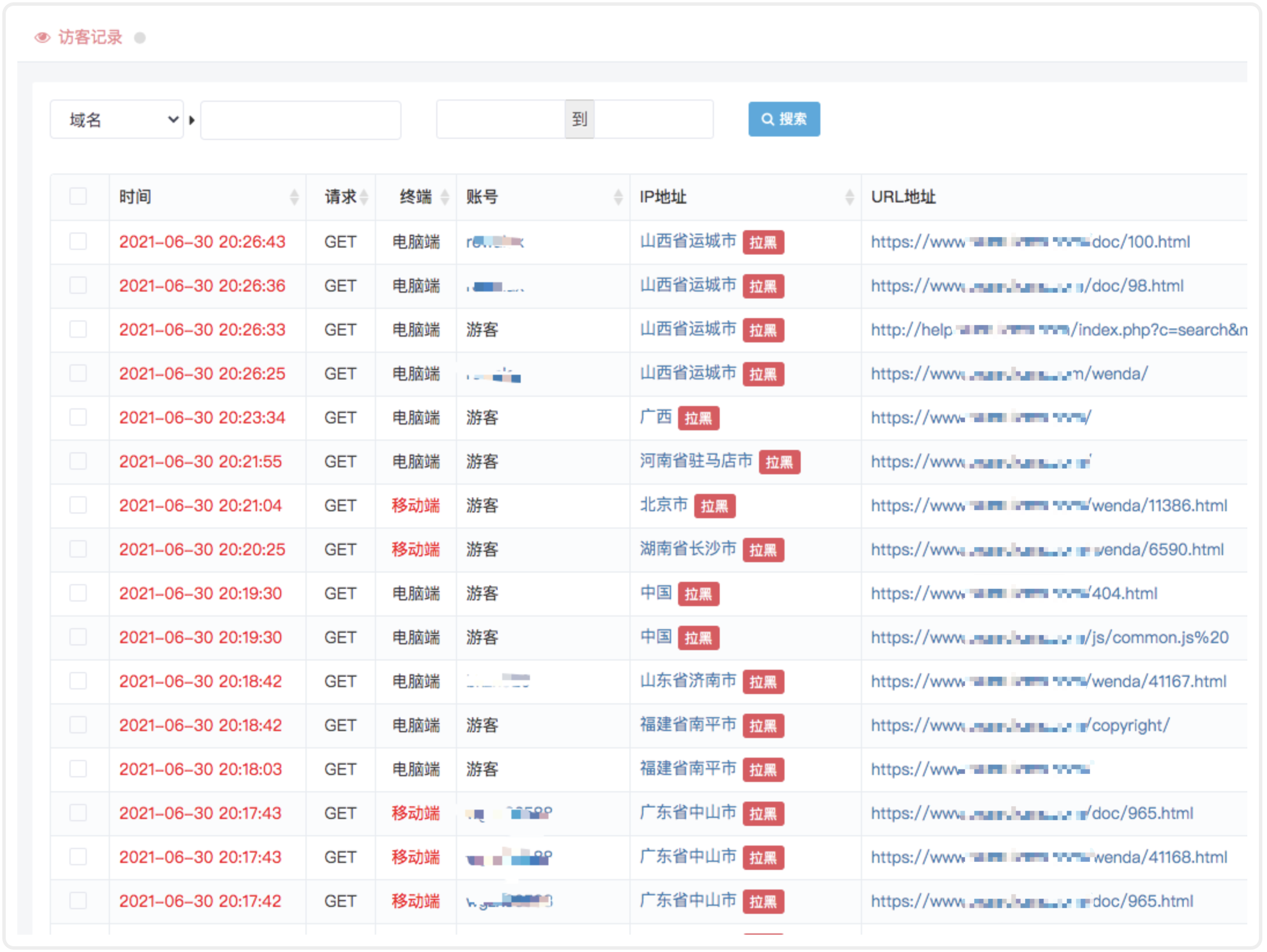Viewport: 1267px width, 952px height.
Task: Check the row for 20:26:36
Action: [78, 285]
